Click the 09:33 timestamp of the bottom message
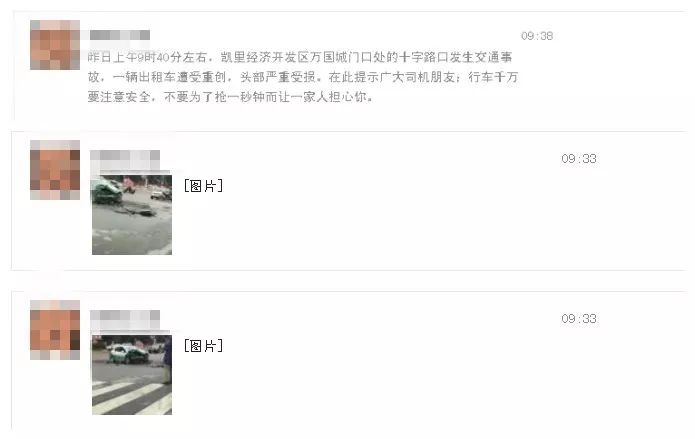 (x=579, y=319)
